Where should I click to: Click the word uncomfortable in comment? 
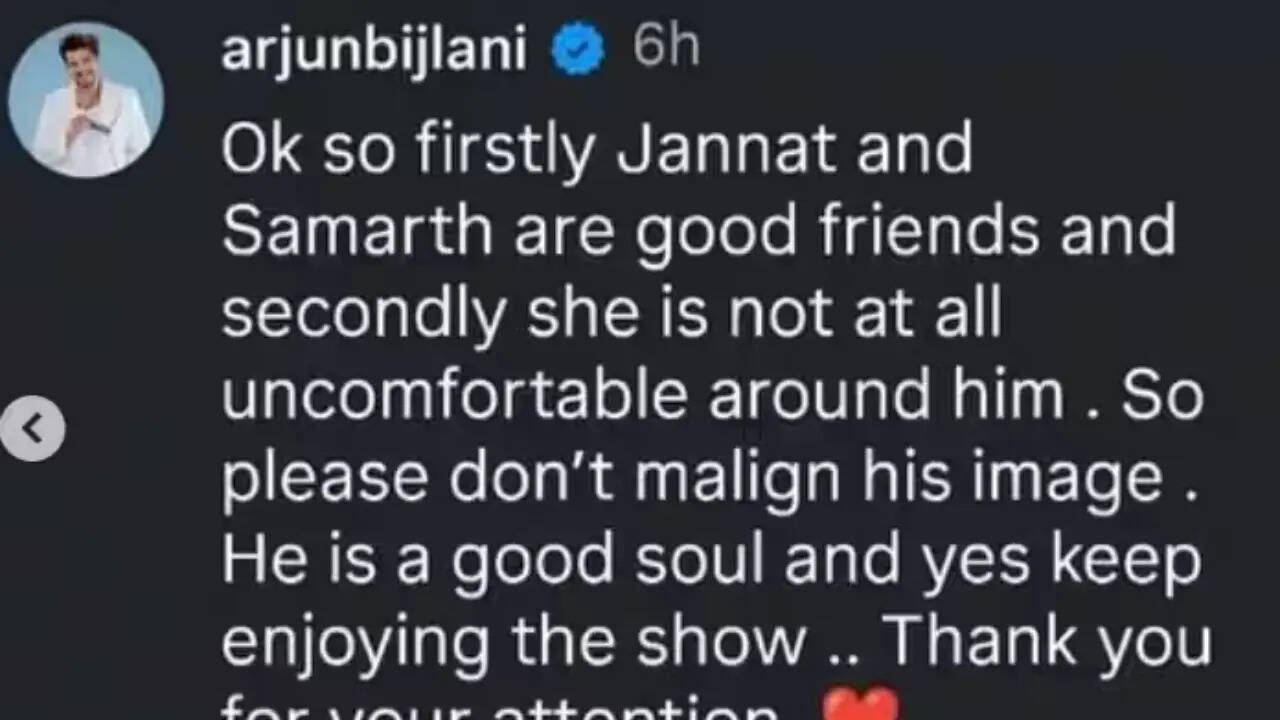454,397
